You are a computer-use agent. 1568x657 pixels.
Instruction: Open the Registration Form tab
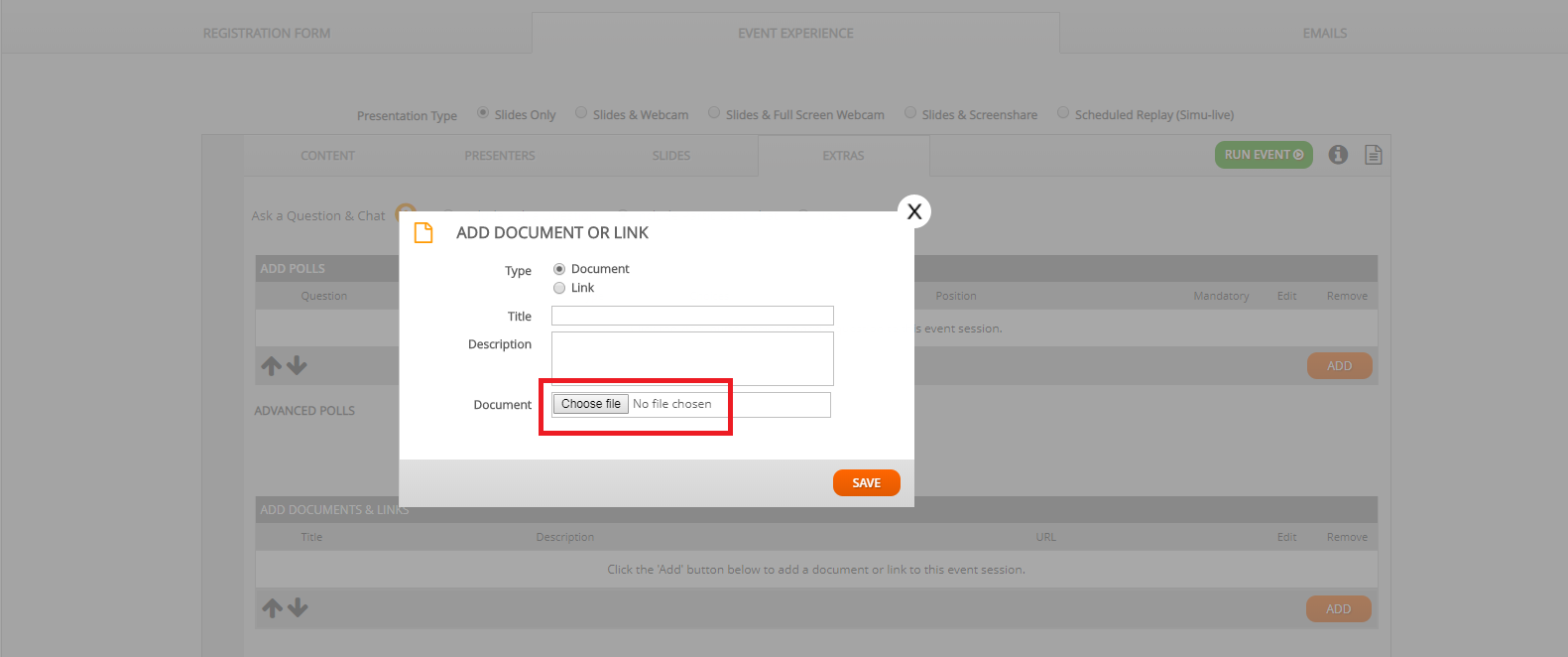click(267, 33)
